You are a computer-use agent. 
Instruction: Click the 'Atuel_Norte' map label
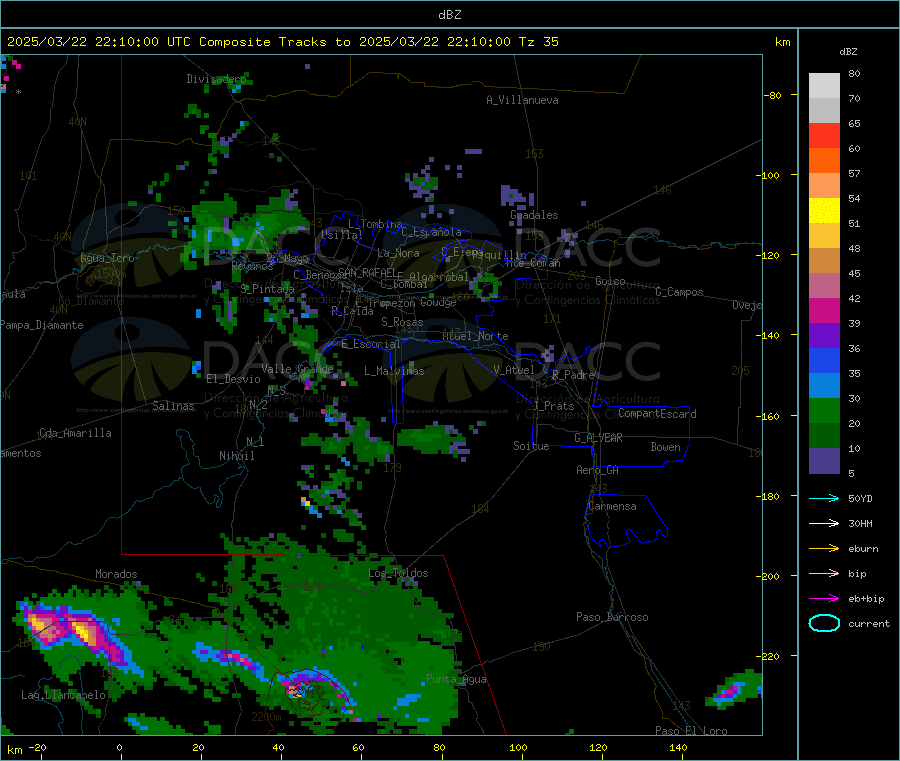475,336
